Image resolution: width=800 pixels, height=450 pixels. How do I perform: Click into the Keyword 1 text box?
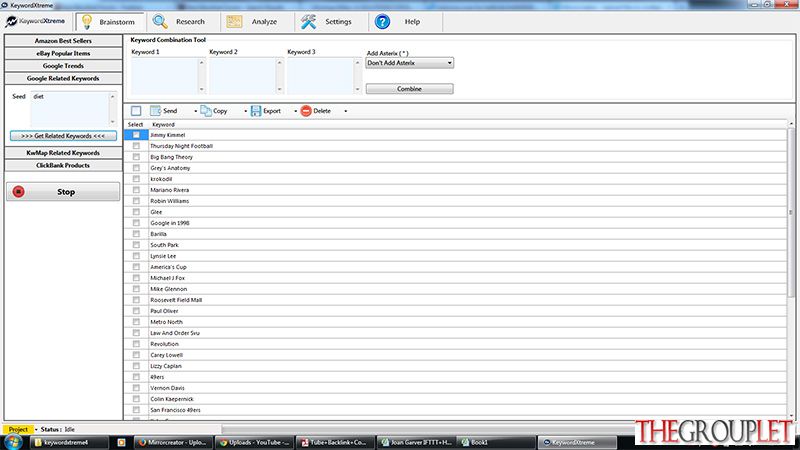(165, 76)
